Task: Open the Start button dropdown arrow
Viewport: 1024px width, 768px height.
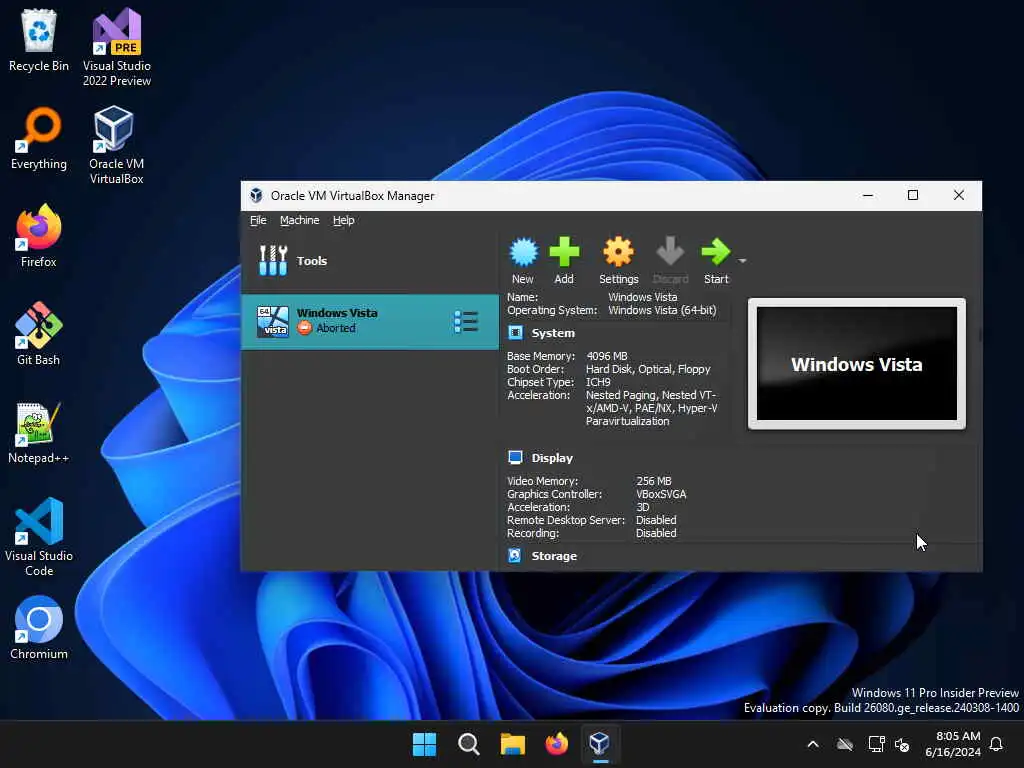Action: [743, 261]
